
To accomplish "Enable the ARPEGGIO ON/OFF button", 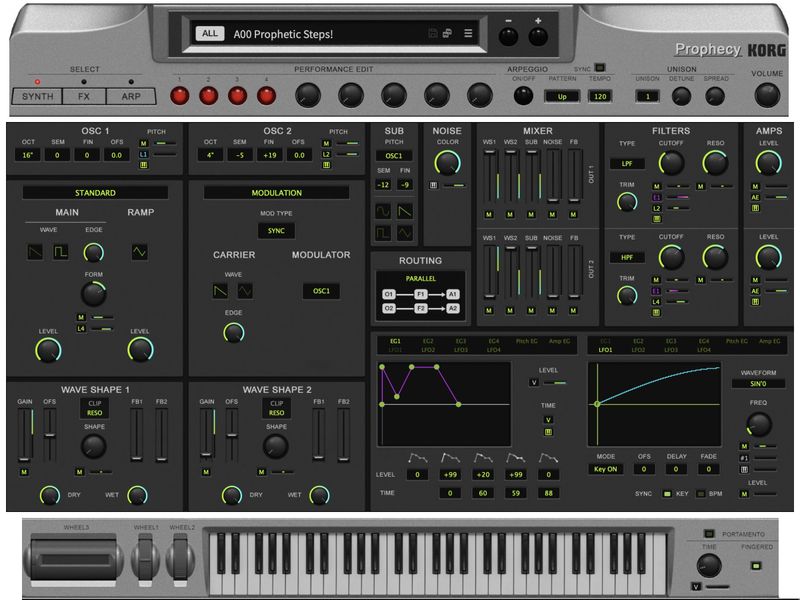I will (521, 95).
